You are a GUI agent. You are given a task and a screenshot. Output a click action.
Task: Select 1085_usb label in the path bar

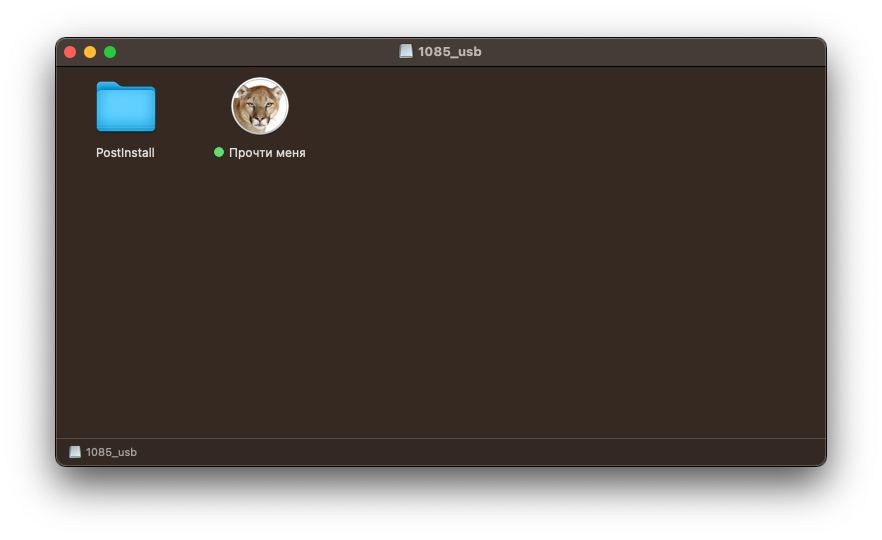[111, 452]
